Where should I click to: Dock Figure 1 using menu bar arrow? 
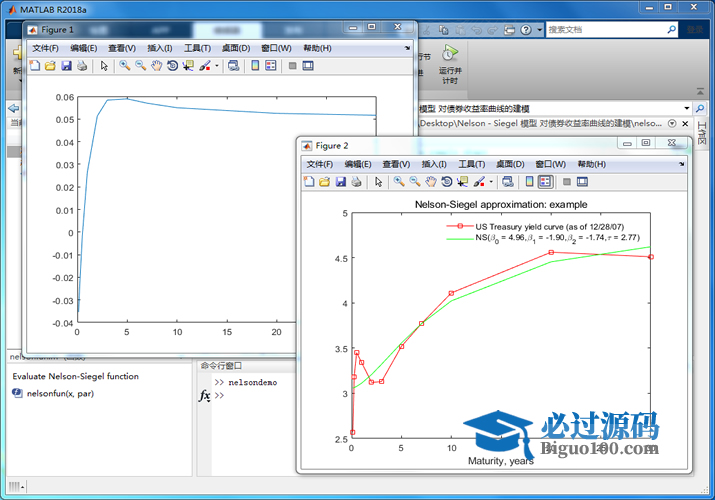click(x=407, y=48)
